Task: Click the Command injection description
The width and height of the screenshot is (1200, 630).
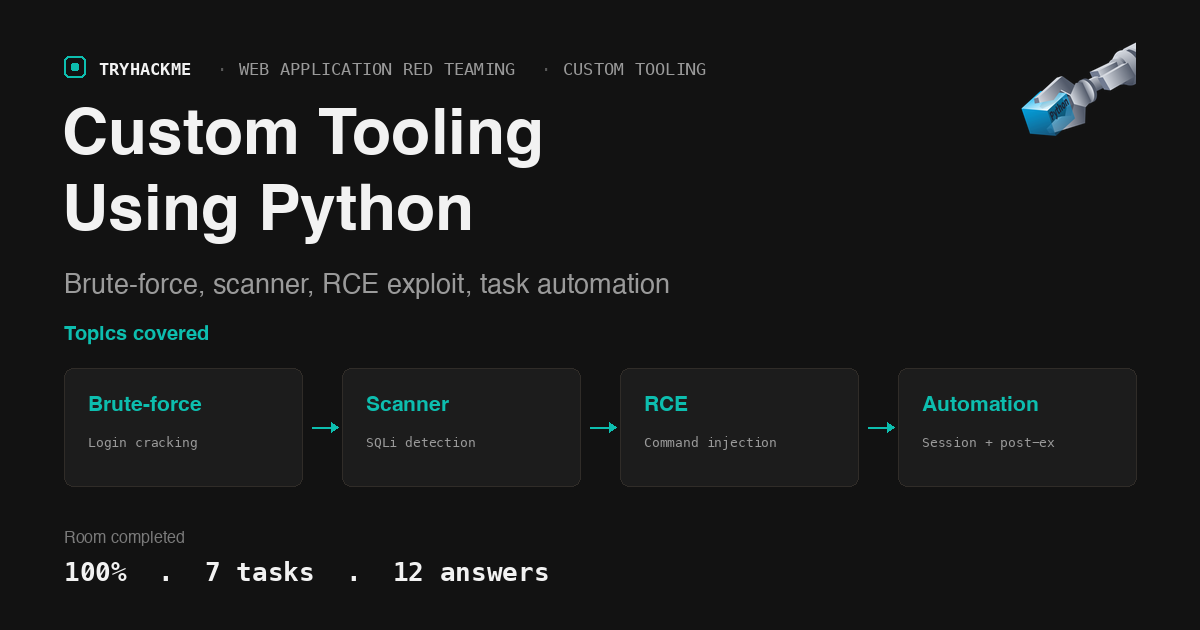Action: (710, 442)
